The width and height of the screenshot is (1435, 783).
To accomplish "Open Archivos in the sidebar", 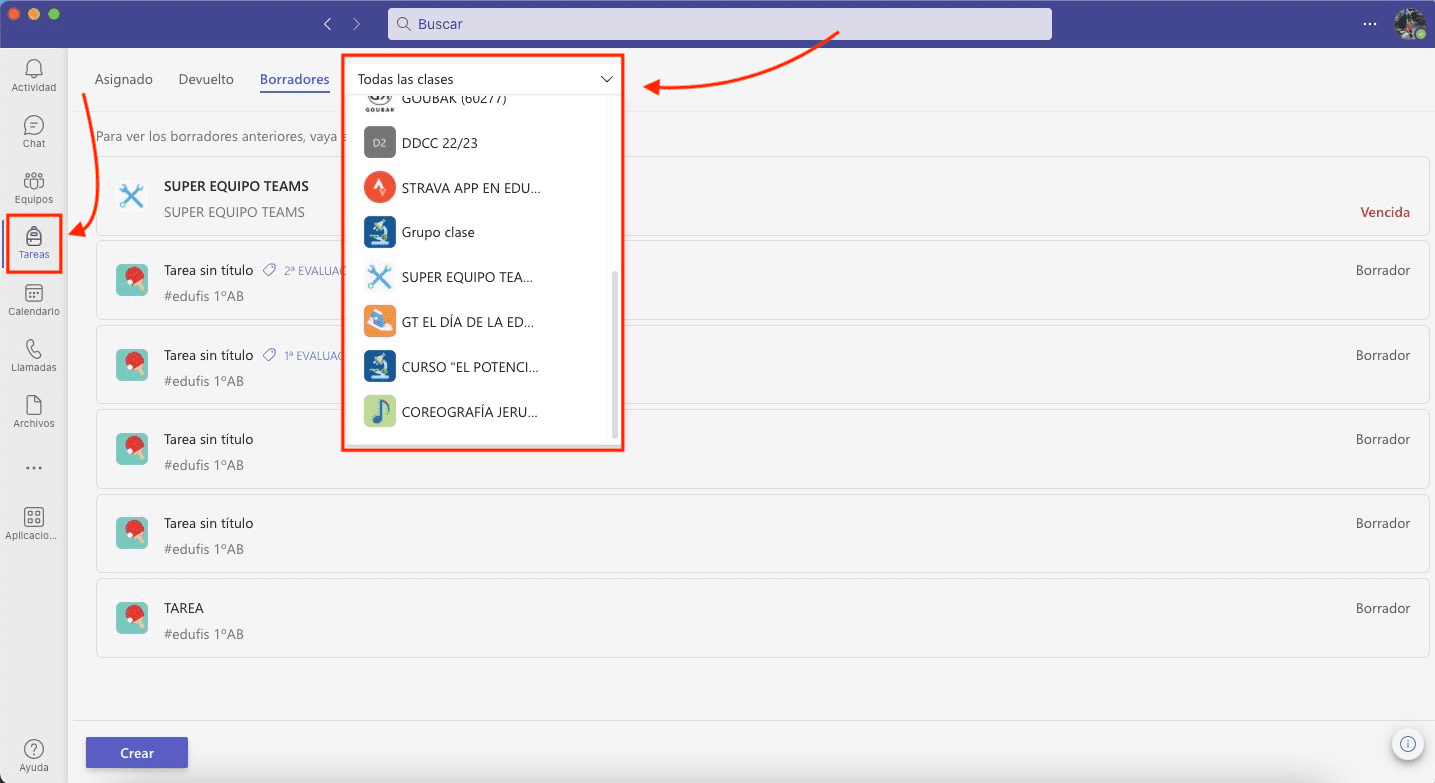I will 34,411.
